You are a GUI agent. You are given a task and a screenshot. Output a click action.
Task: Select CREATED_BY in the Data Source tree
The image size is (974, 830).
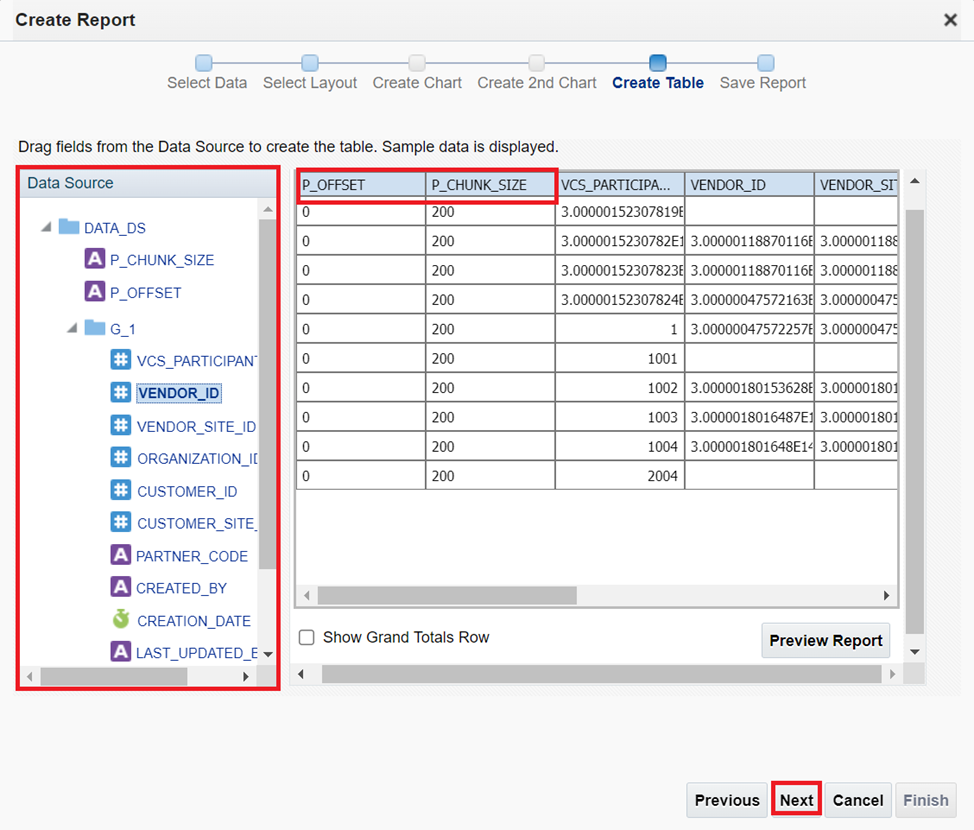pos(181,588)
